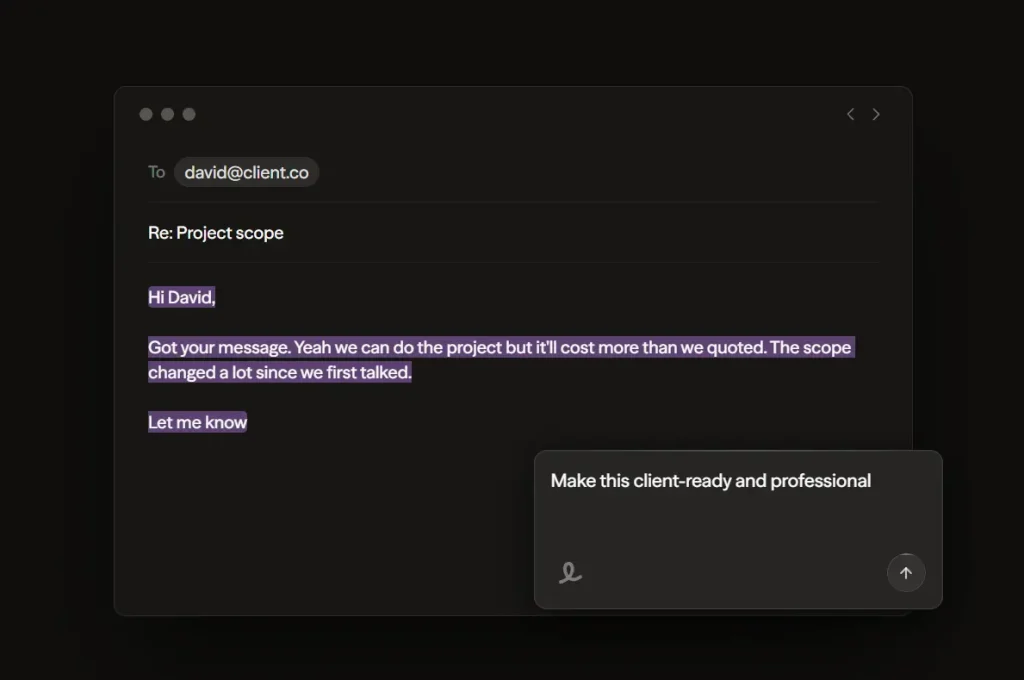Click the "Let me know" closing line

click(x=198, y=422)
